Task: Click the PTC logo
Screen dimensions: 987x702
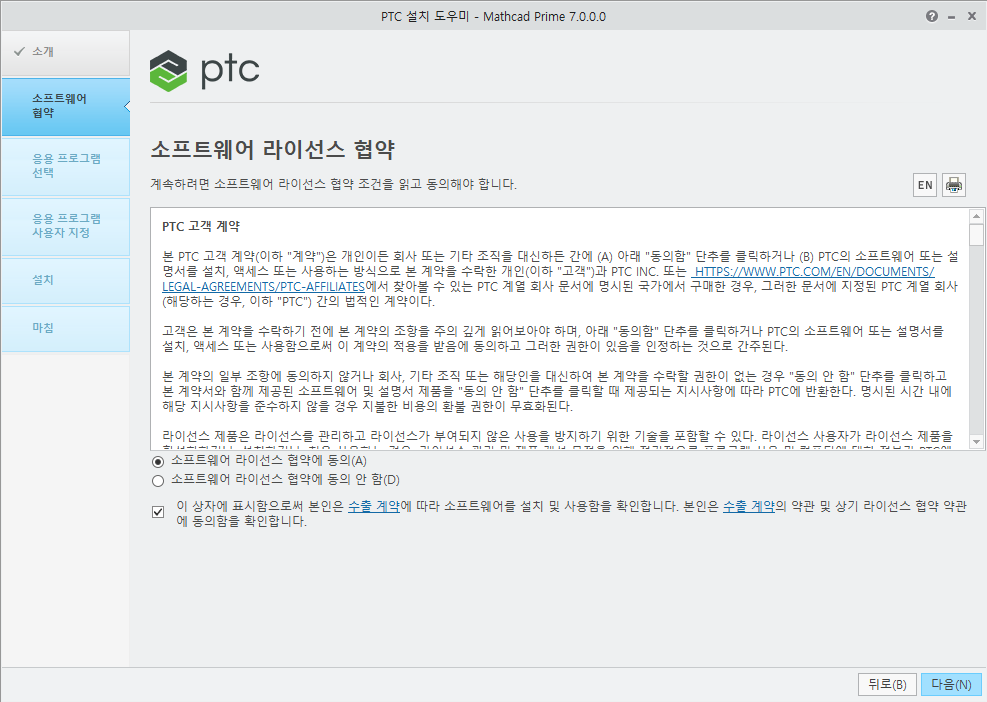Action: pyautogui.click(x=205, y=71)
